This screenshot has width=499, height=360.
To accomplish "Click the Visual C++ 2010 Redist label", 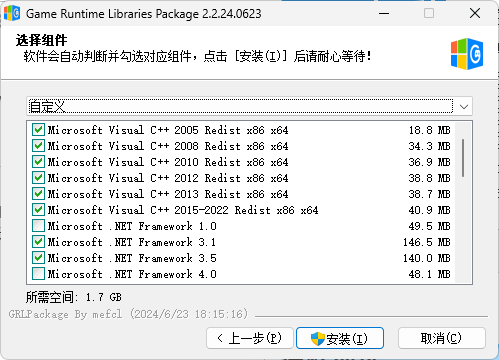I will [168, 162].
